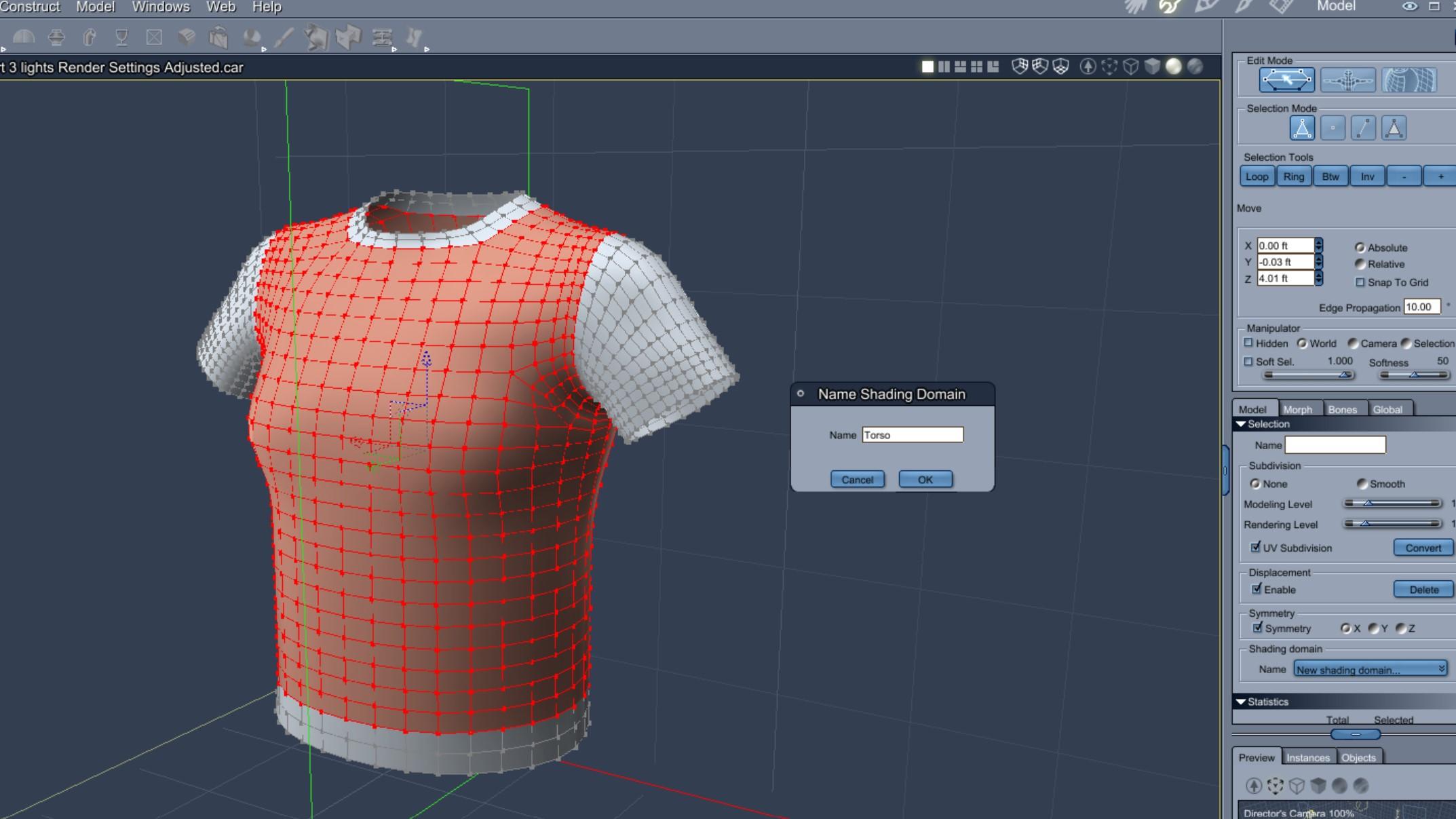Select the edge selection mode icon
The image size is (1456, 819).
click(1363, 128)
